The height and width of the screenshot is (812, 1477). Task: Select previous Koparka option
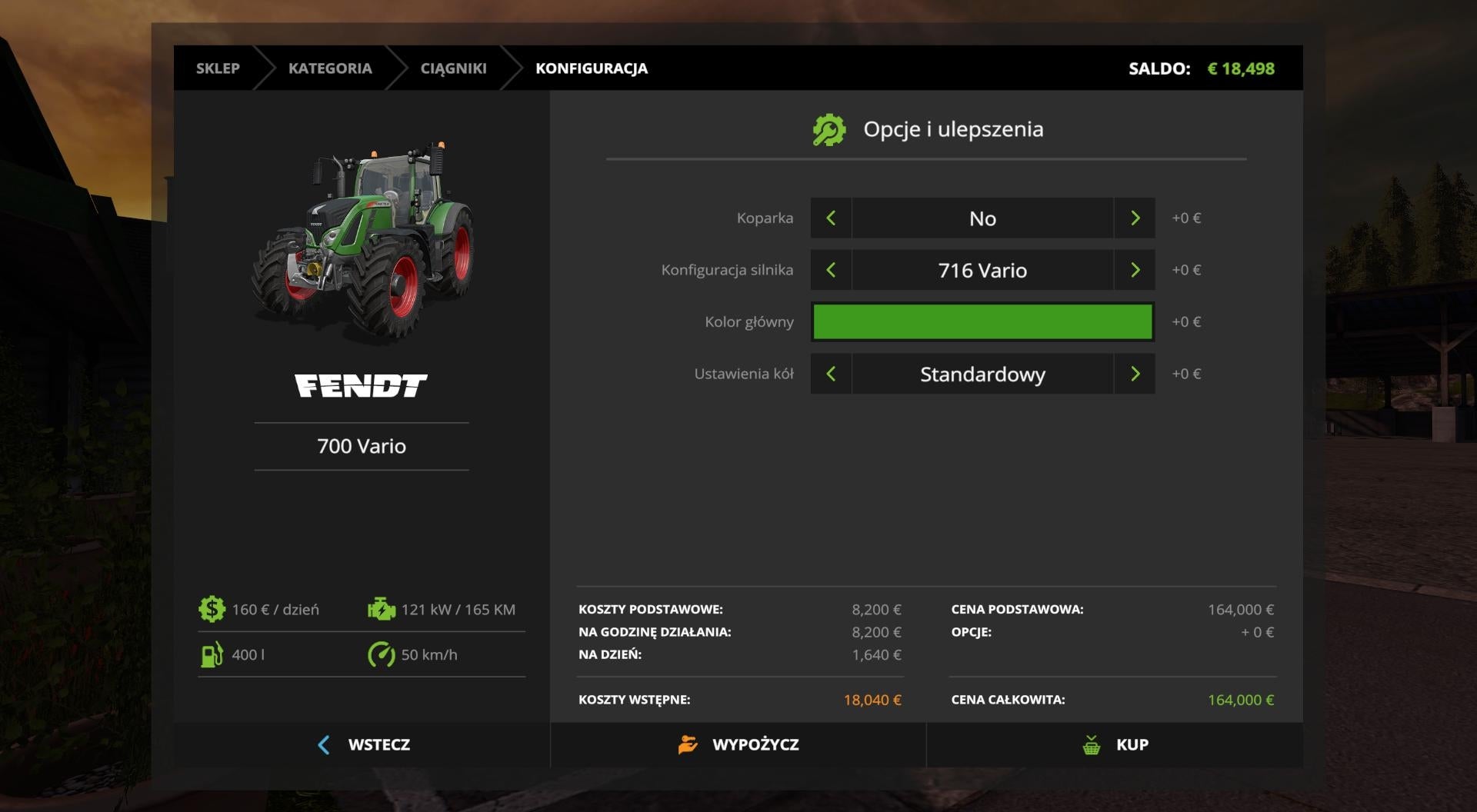click(x=831, y=218)
